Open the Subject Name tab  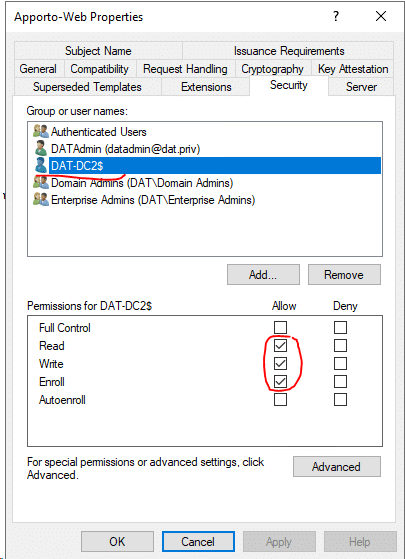point(98,51)
